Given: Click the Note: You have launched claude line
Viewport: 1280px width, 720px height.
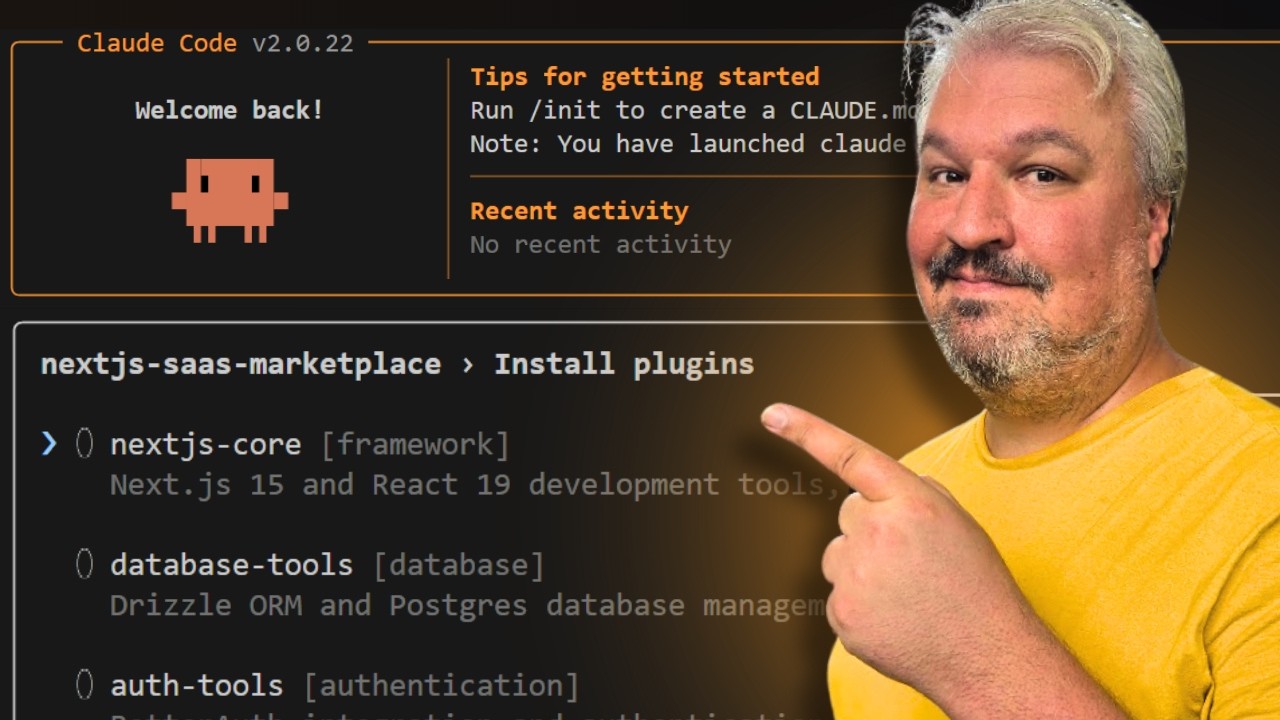Looking at the screenshot, I should [x=688, y=143].
